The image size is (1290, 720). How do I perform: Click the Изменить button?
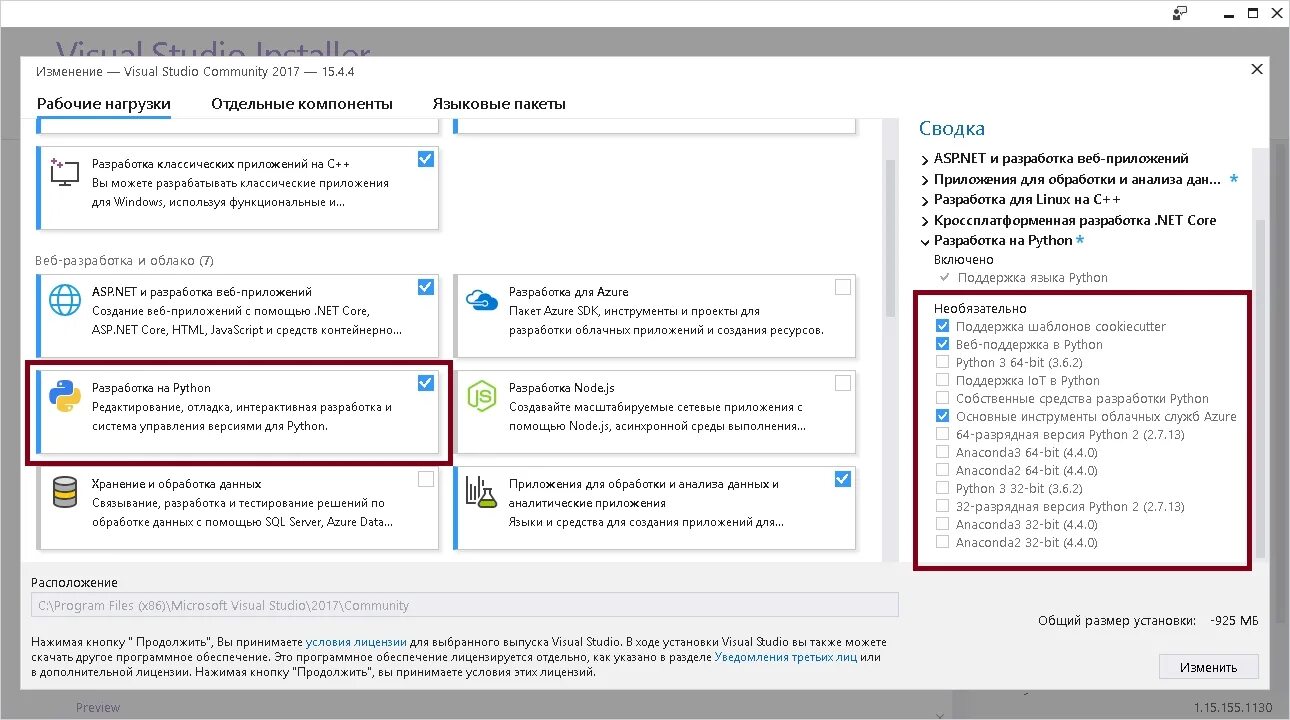(x=1208, y=667)
